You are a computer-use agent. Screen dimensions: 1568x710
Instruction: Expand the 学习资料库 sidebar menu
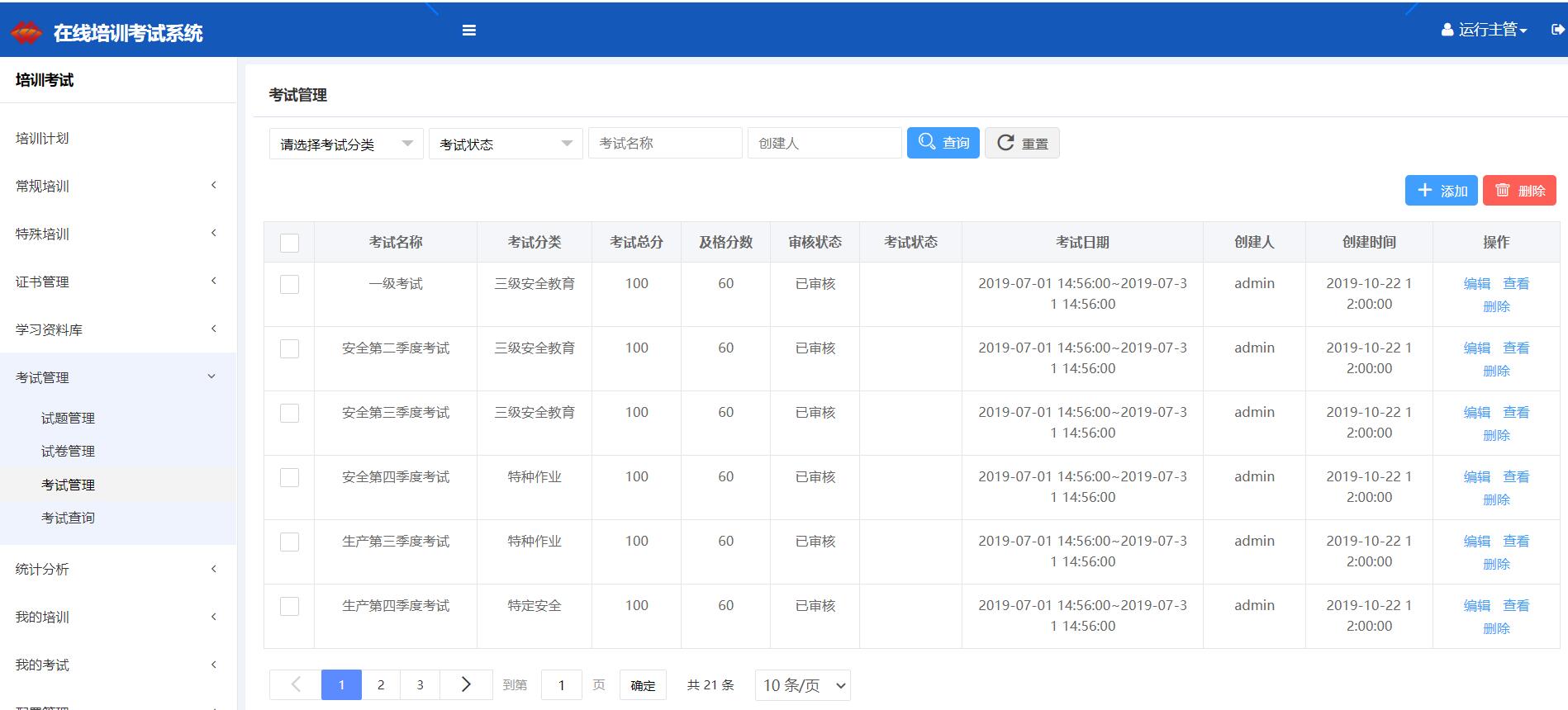click(x=117, y=329)
